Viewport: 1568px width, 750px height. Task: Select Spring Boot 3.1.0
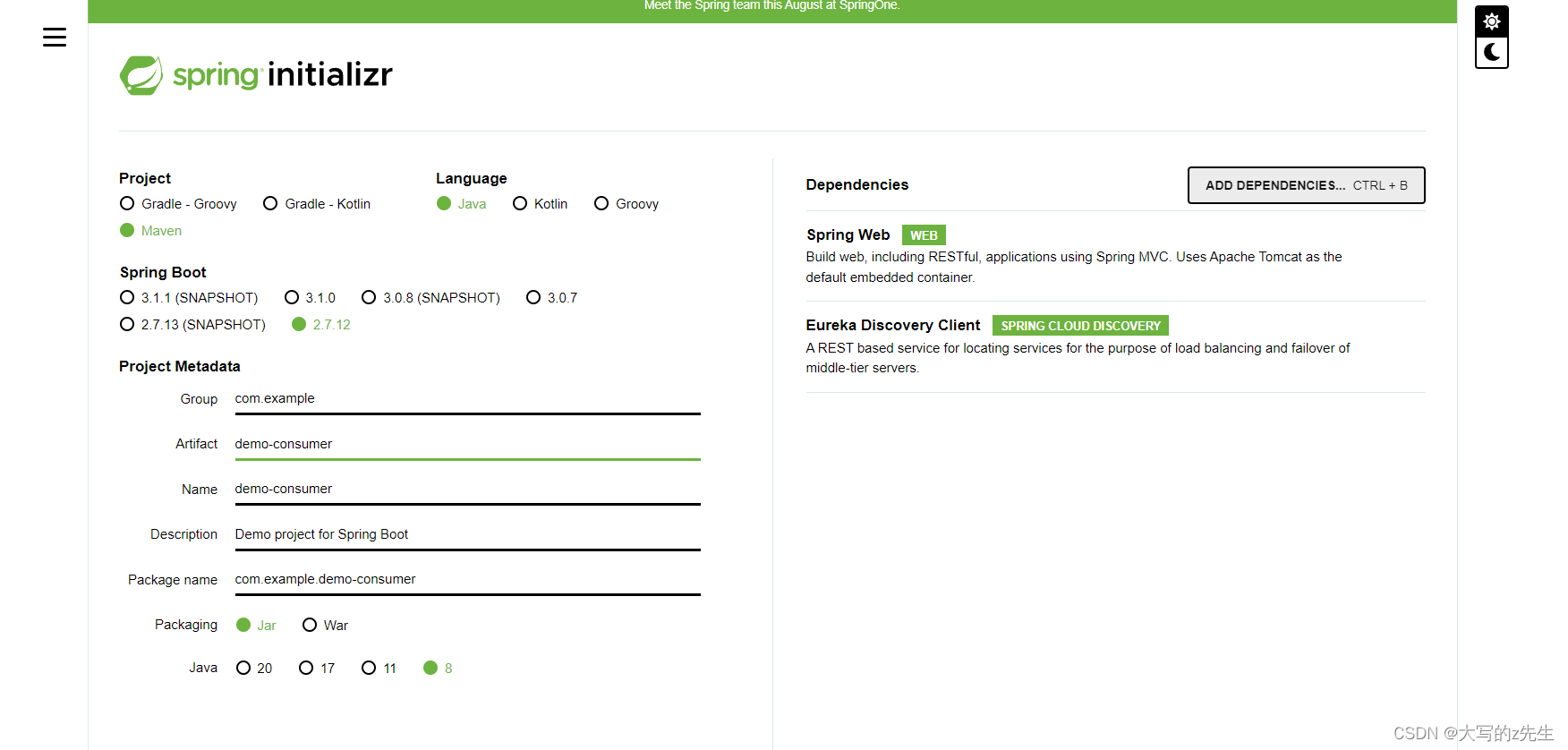310,298
